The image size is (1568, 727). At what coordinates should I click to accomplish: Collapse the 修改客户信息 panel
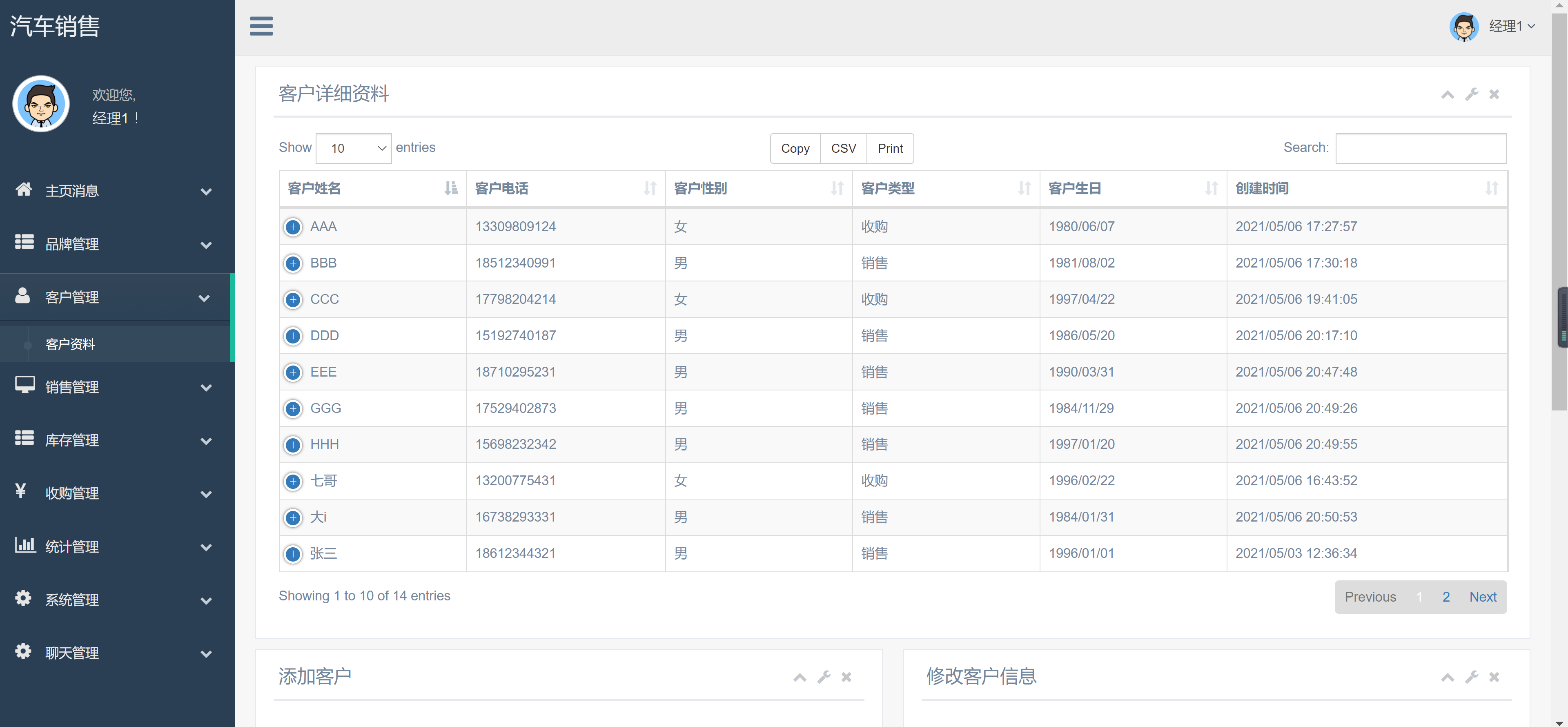tap(1448, 677)
